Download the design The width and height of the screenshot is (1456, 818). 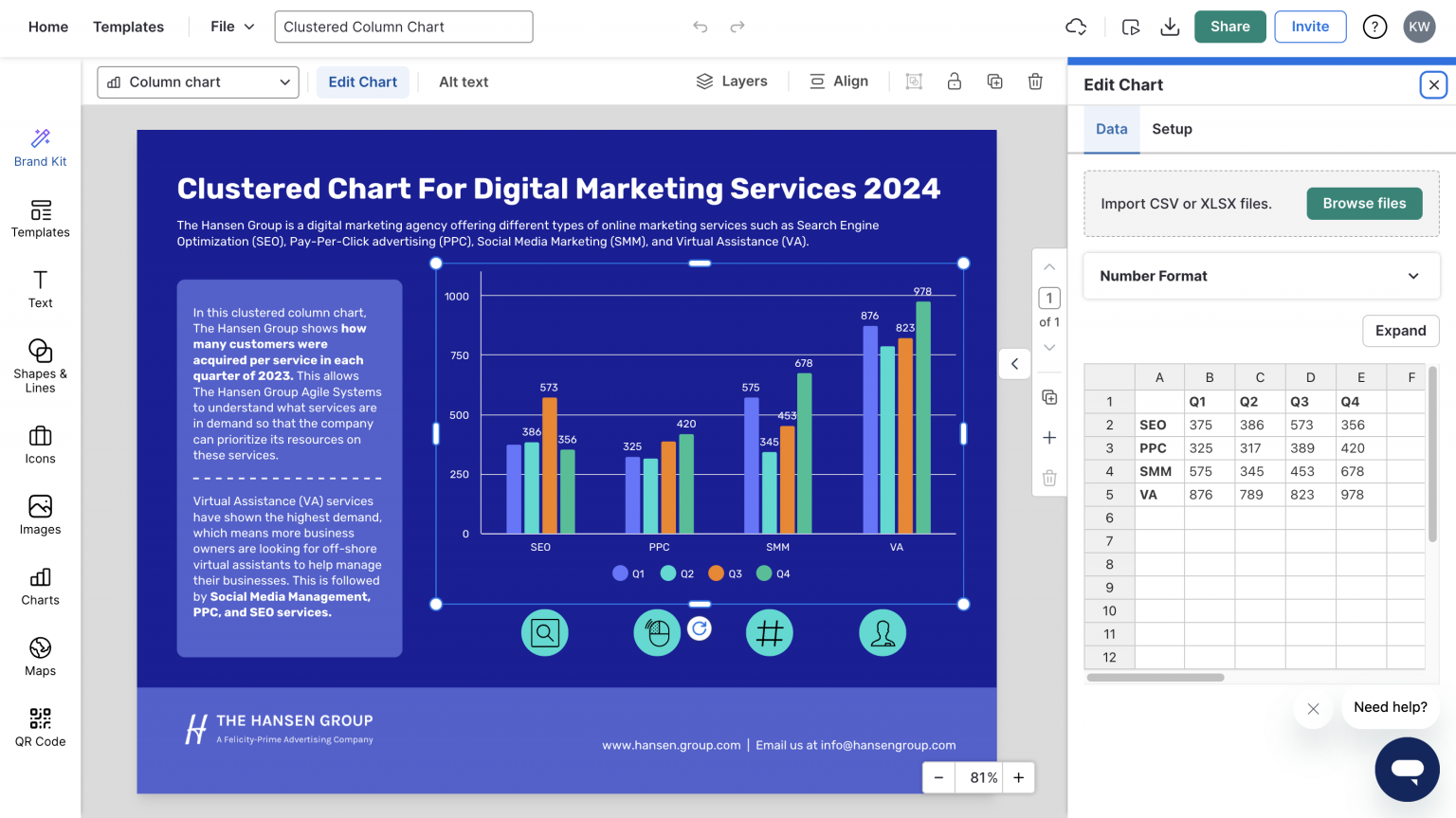tap(1170, 27)
